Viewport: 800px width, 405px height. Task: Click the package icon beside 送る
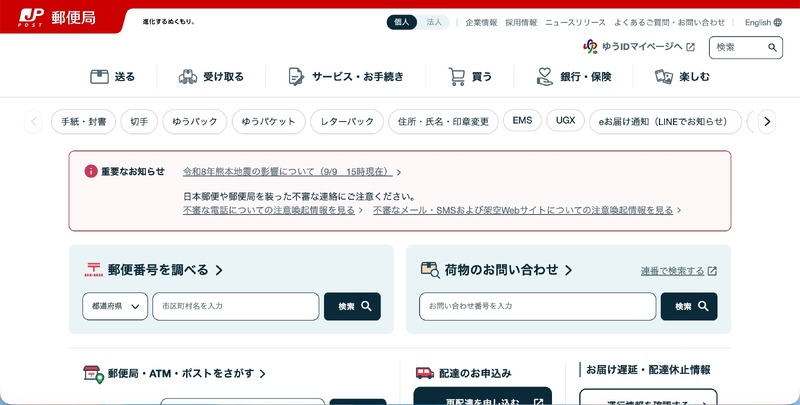pyautogui.click(x=99, y=77)
